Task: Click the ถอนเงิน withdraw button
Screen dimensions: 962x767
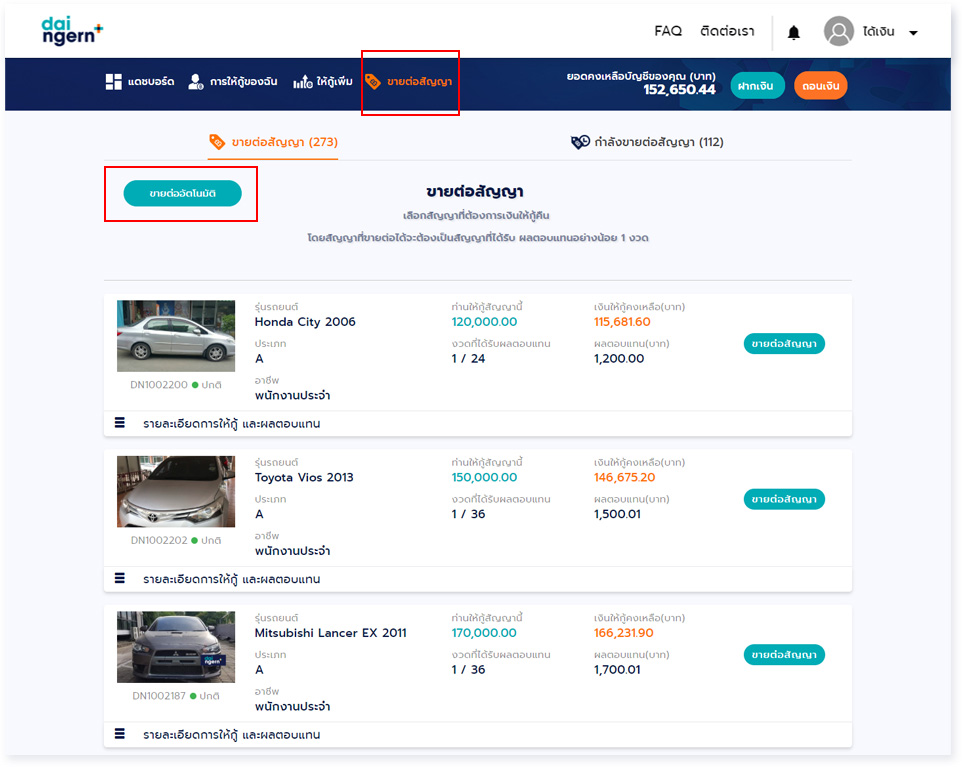Action: [x=820, y=86]
